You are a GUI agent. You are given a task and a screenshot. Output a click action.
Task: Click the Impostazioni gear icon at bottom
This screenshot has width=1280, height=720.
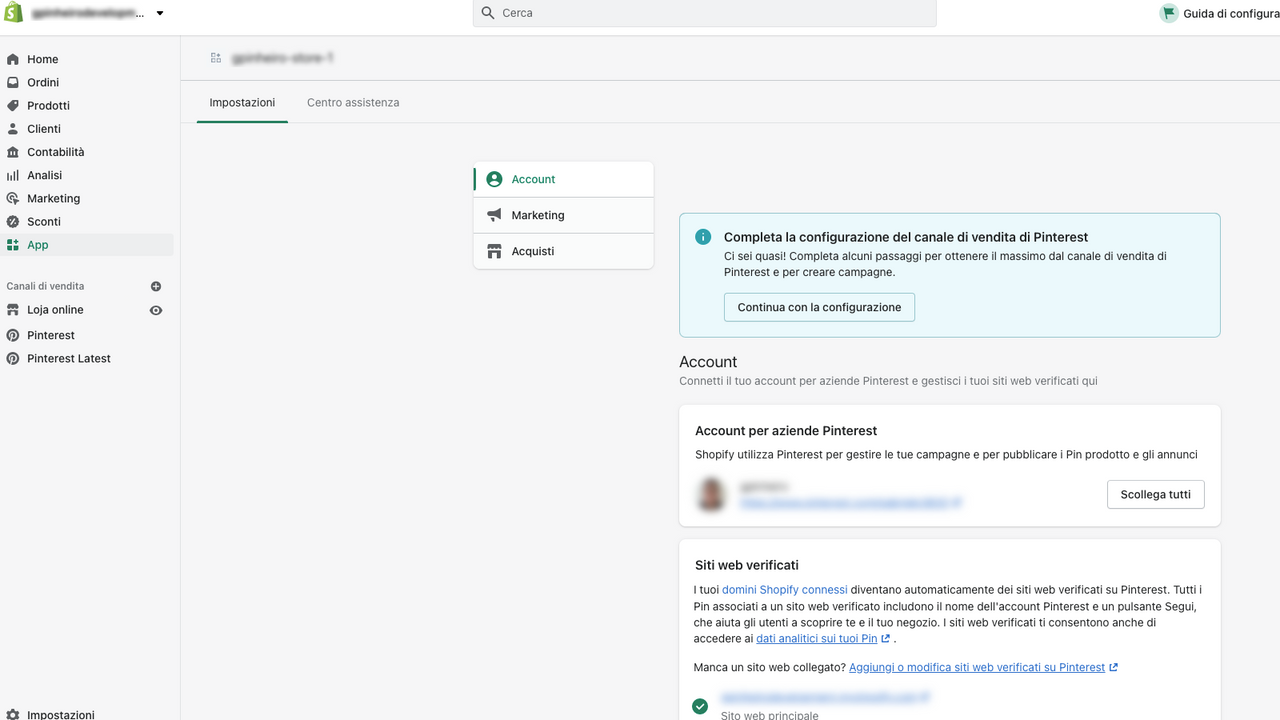pos(13,715)
